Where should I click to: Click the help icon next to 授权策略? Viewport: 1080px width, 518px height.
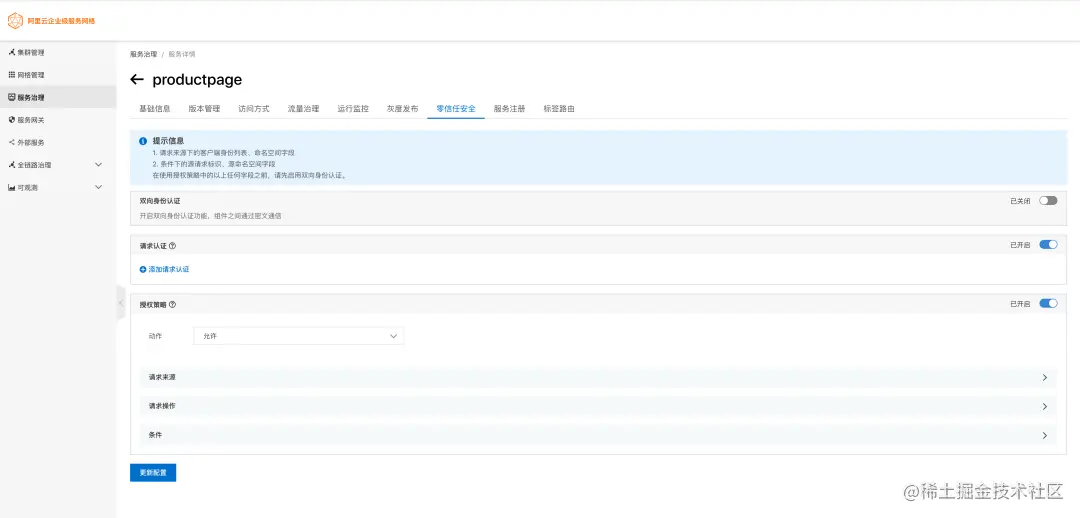172,304
